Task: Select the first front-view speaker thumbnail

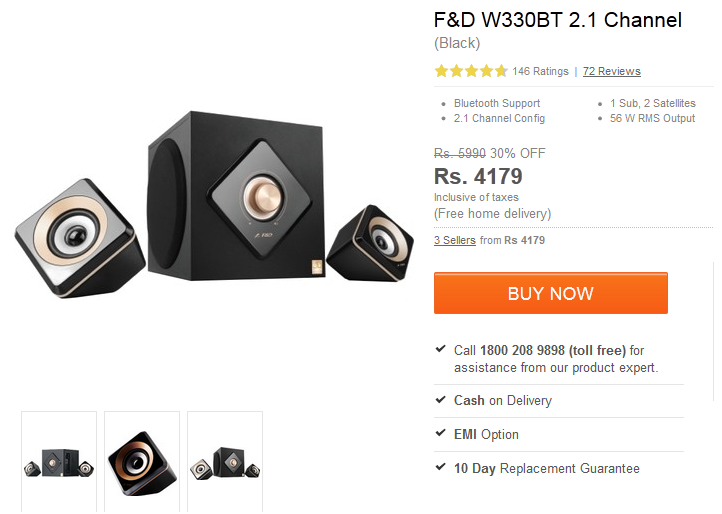Action: coord(59,462)
